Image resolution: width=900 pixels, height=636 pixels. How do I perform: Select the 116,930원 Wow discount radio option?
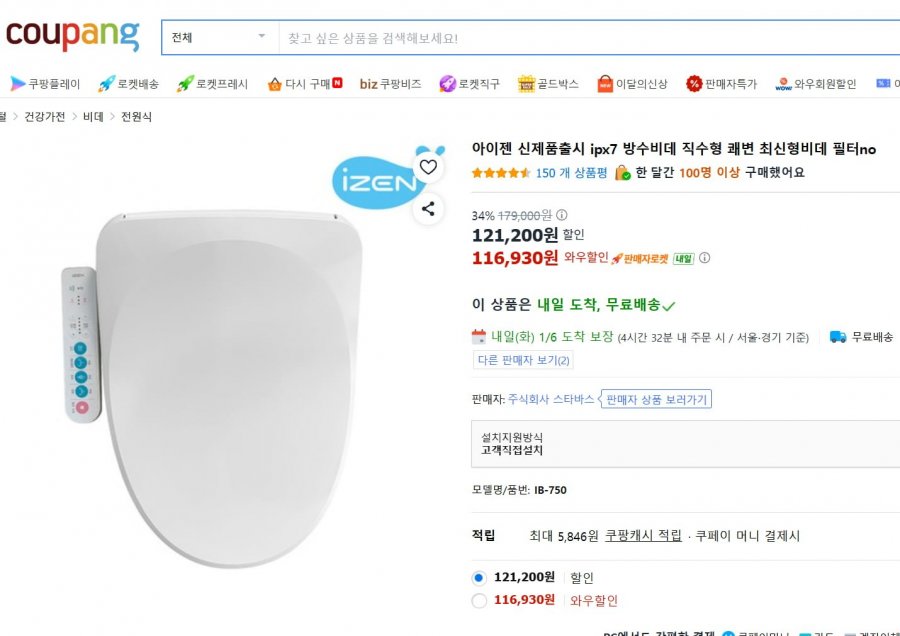coord(479,601)
